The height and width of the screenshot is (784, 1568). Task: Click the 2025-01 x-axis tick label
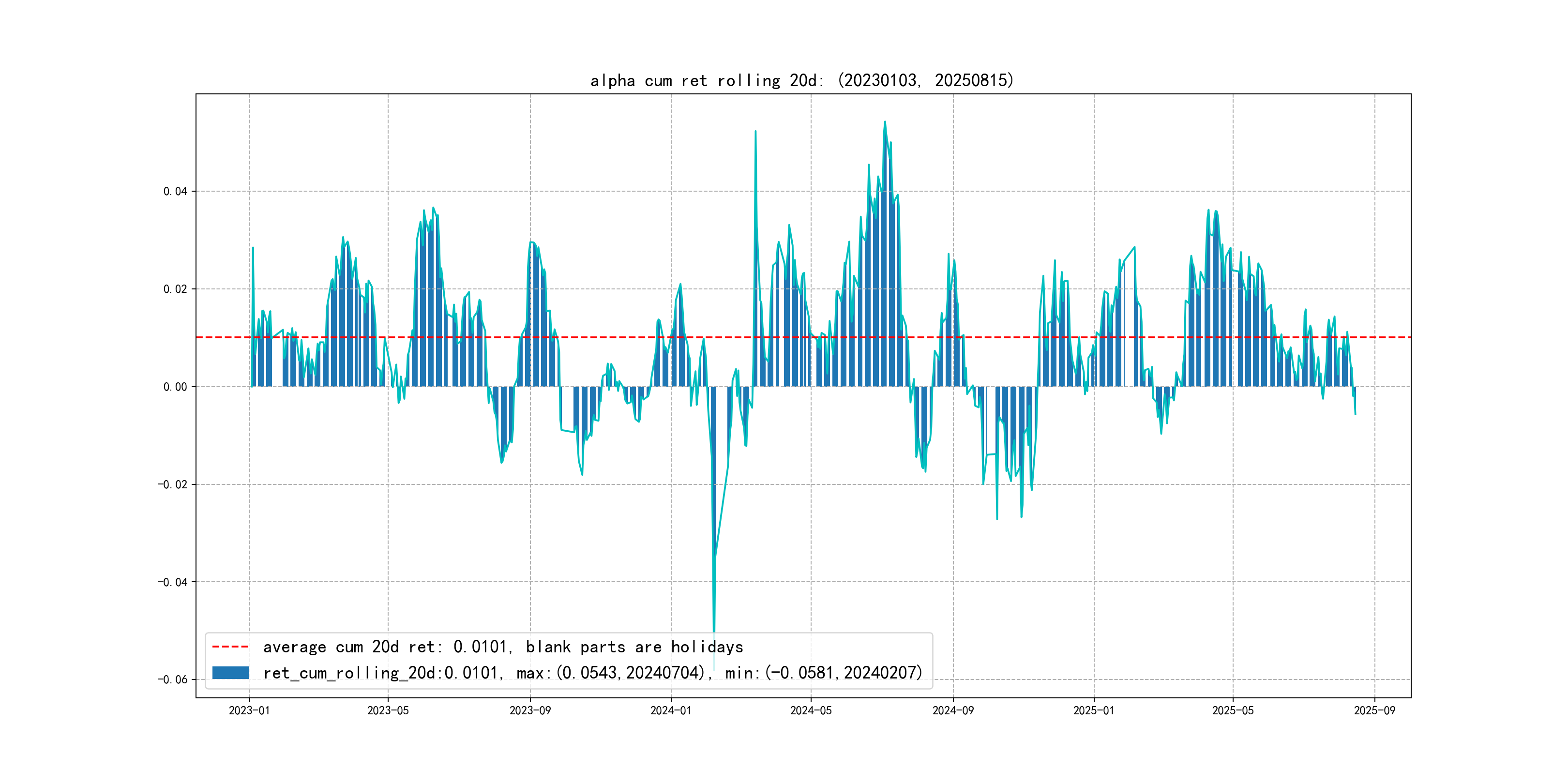(x=1093, y=711)
